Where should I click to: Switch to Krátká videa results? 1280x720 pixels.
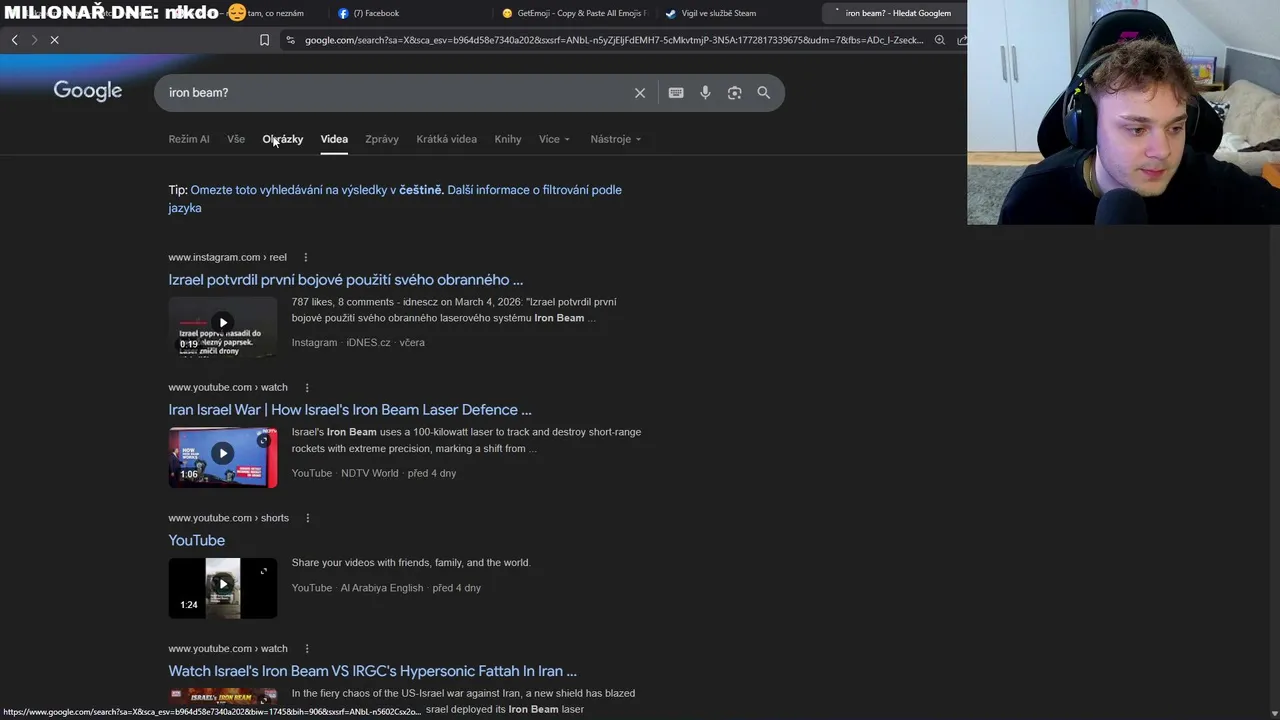446,139
